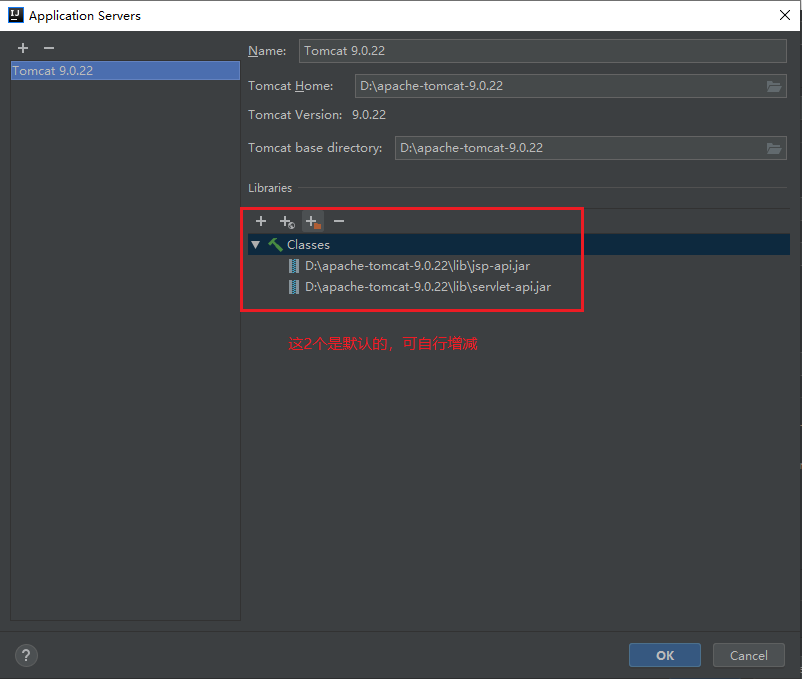Collapse the Classes tree node
802x679 pixels.
(256, 245)
